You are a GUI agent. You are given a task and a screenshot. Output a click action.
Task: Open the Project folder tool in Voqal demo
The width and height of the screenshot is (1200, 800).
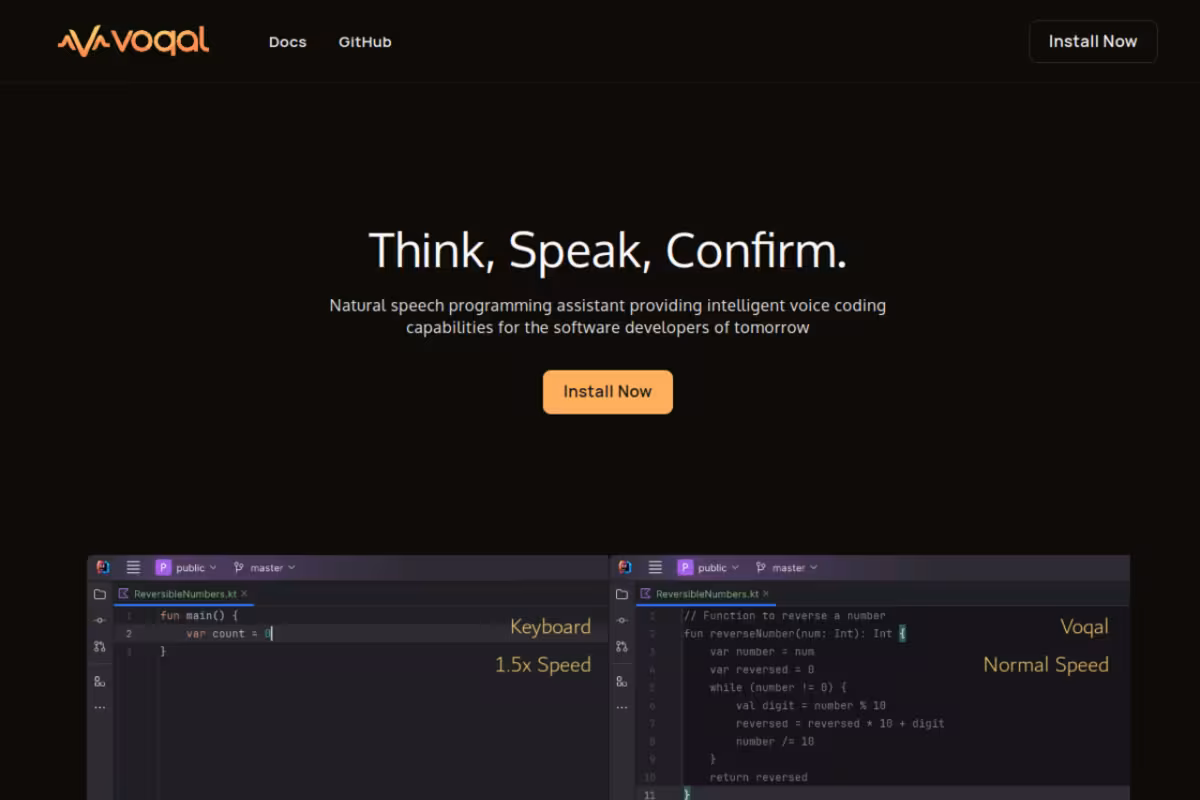(x=622, y=594)
